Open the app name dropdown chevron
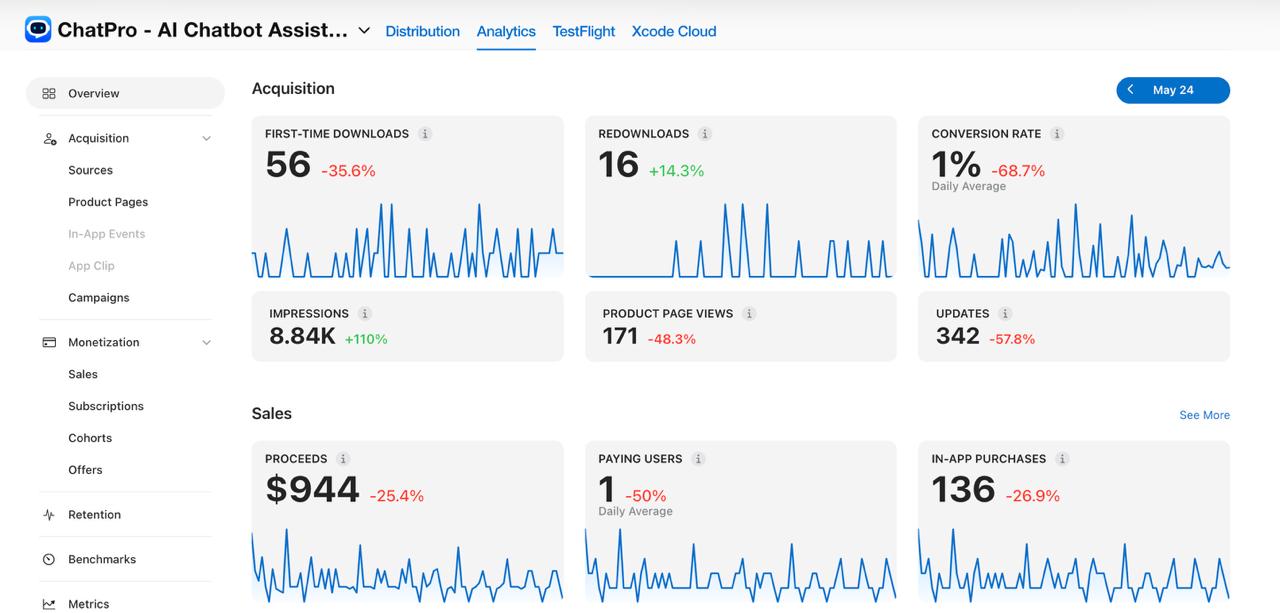The image size is (1280, 613). (x=364, y=31)
